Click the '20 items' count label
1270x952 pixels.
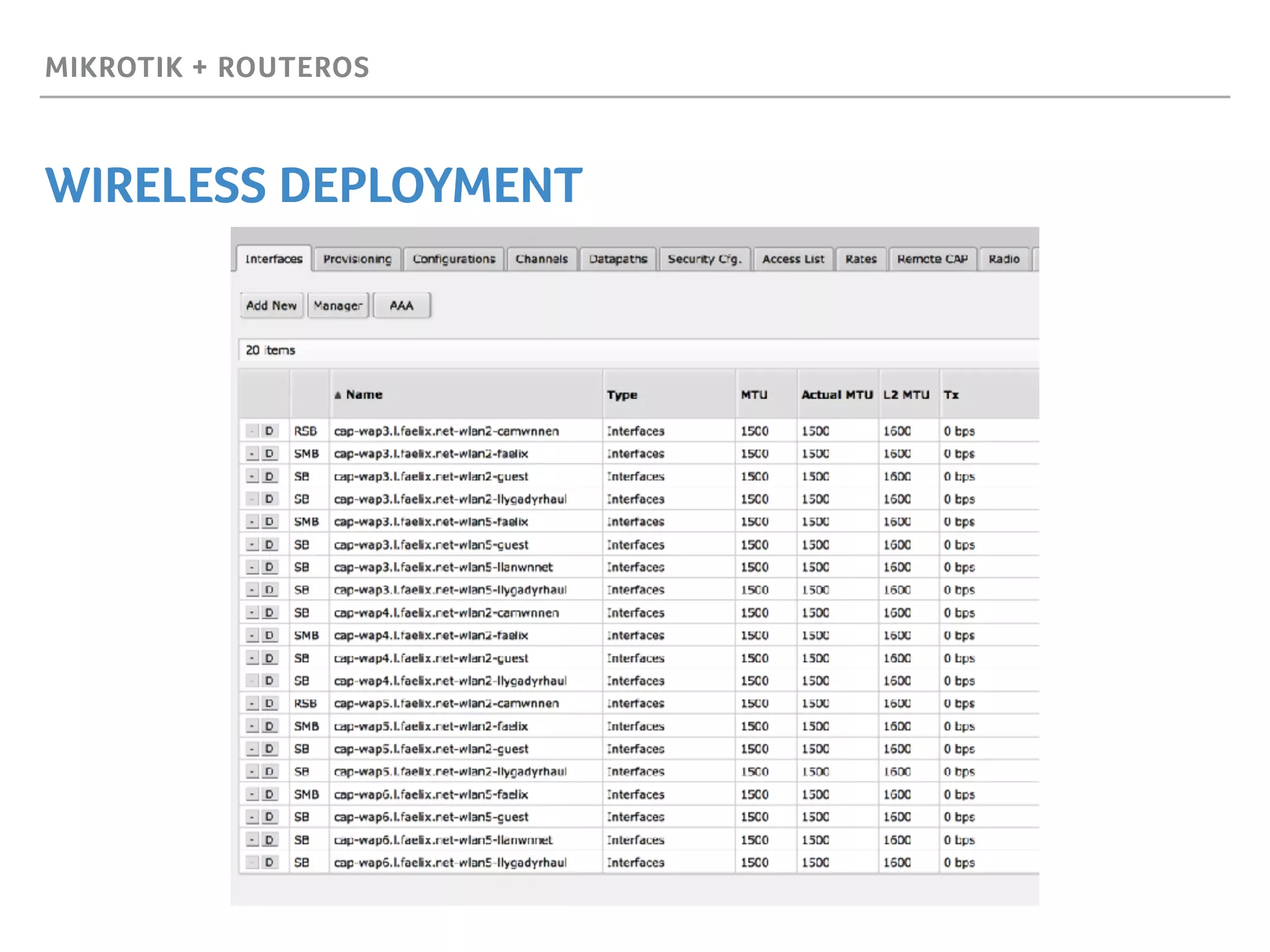(x=270, y=350)
